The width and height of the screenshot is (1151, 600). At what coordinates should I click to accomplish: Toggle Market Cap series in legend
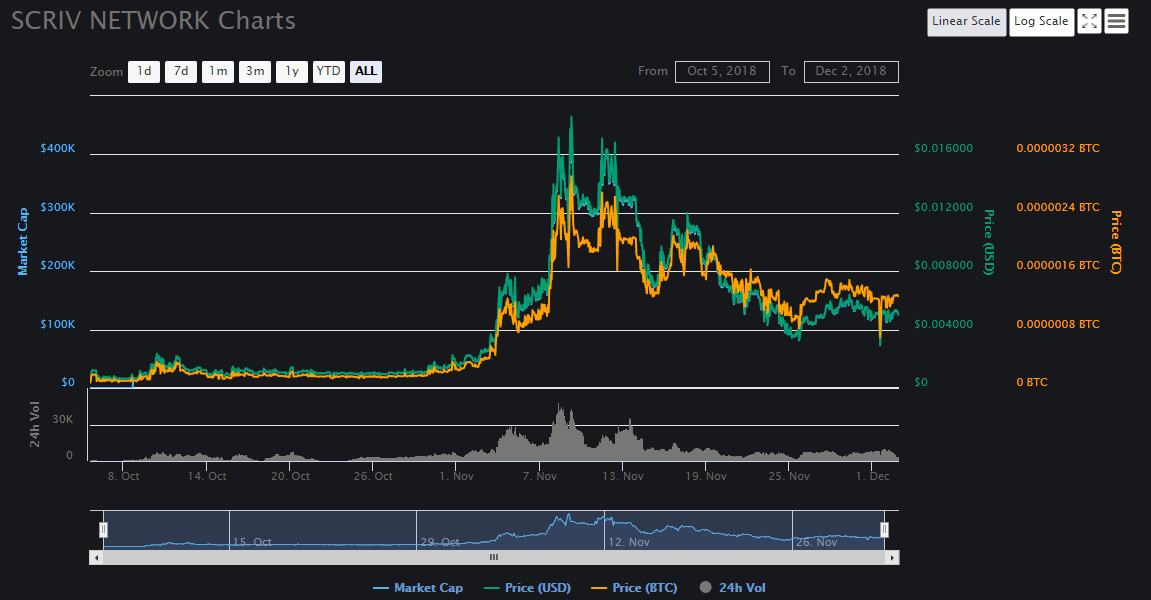coord(418,588)
